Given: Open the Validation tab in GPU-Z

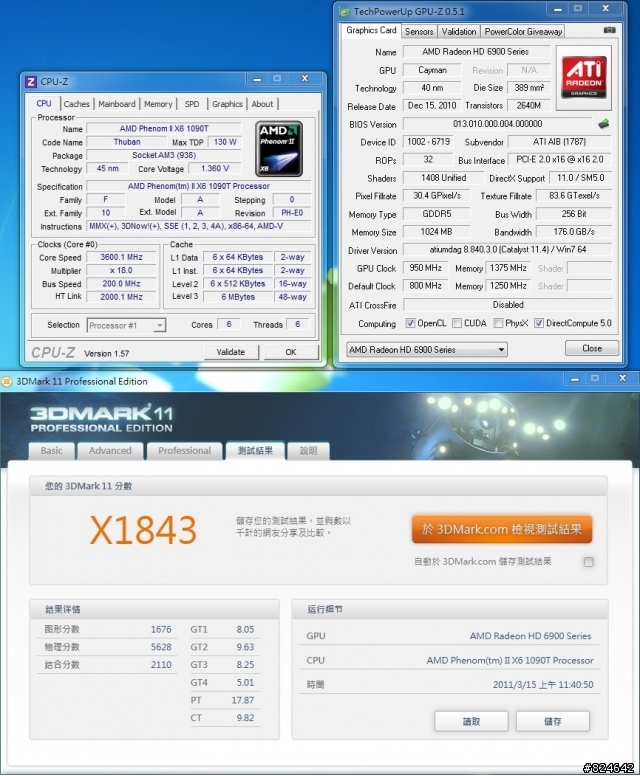Looking at the screenshot, I should pyautogui.click(x=459, y=31).
